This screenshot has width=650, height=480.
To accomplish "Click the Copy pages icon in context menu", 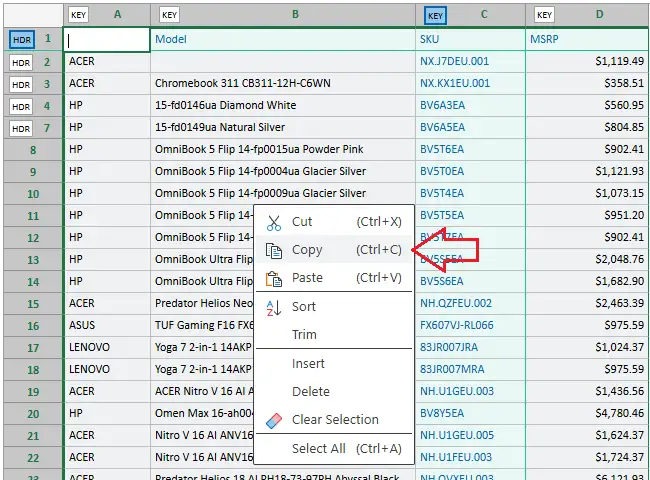I will [274, 251].
